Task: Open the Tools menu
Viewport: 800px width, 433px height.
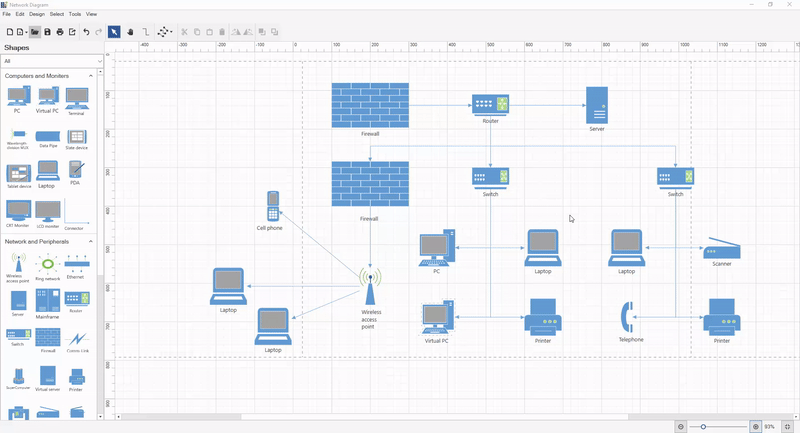Action: (75, 14)
